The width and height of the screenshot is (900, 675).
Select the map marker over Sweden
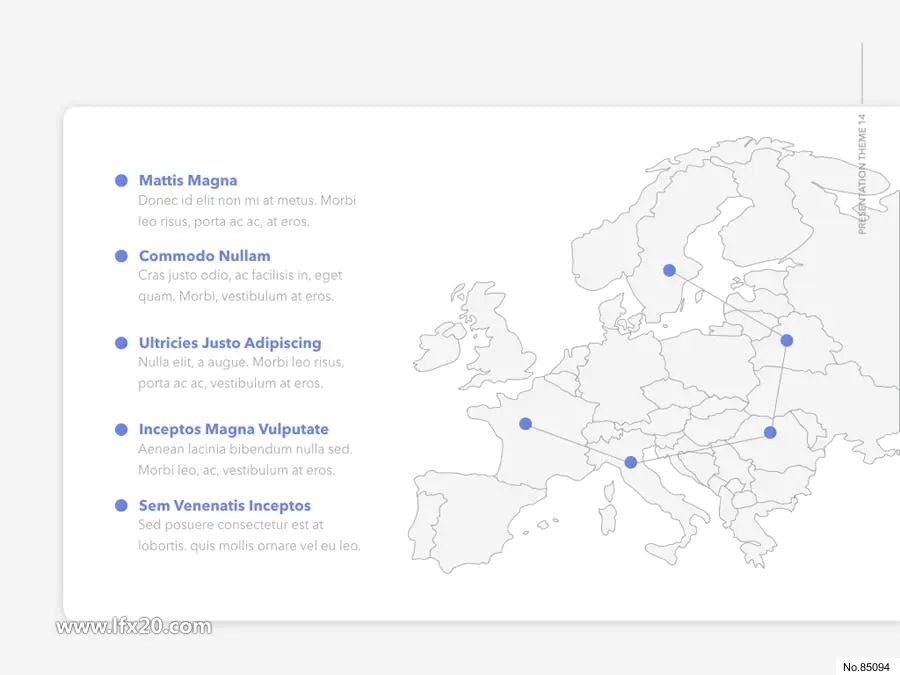tap(669, 270)
